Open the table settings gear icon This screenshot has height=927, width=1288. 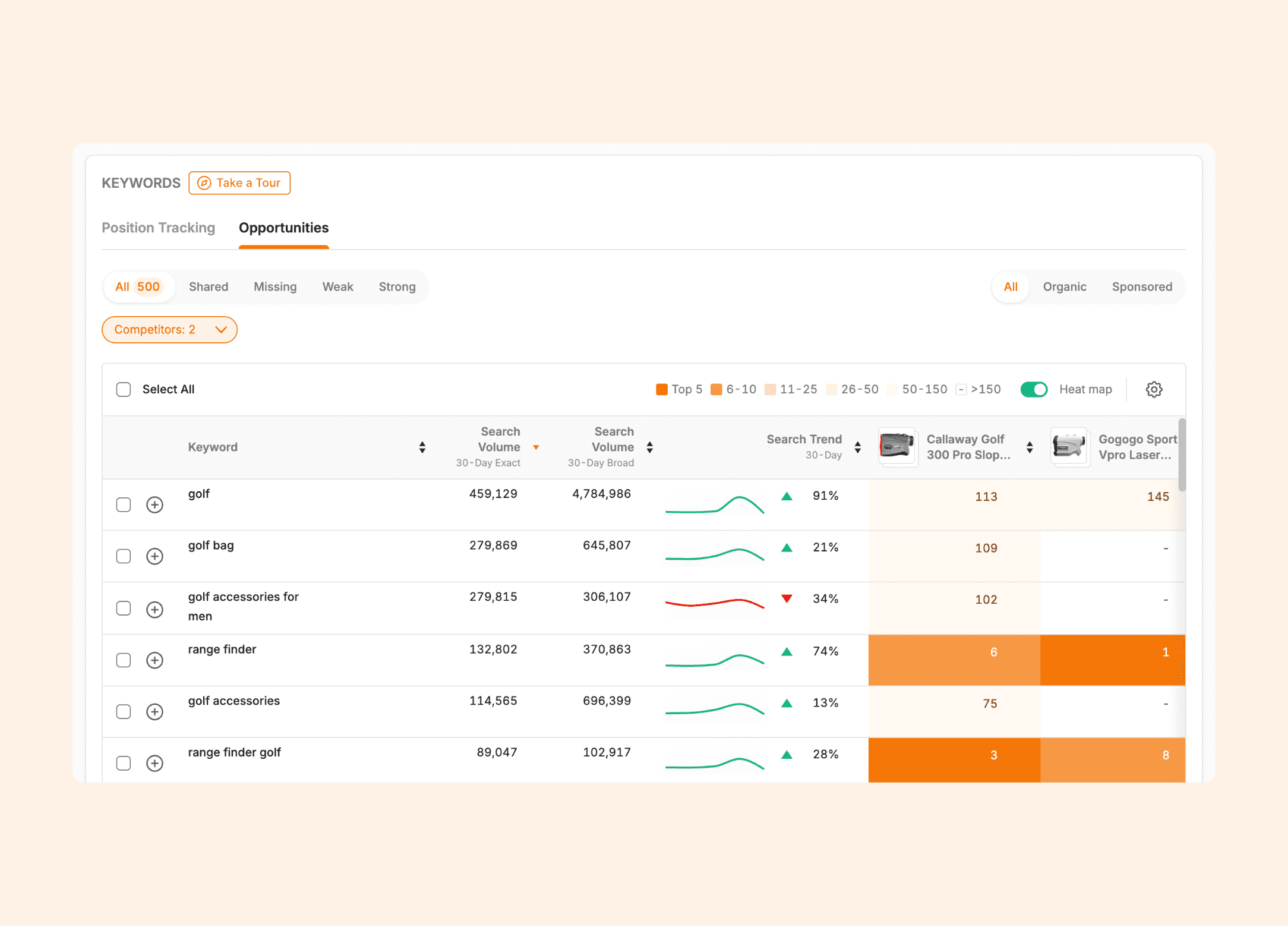tap(1153, 390)
